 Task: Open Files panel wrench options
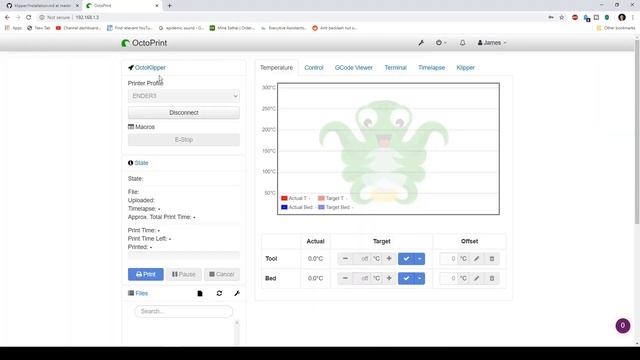point(237,293)
